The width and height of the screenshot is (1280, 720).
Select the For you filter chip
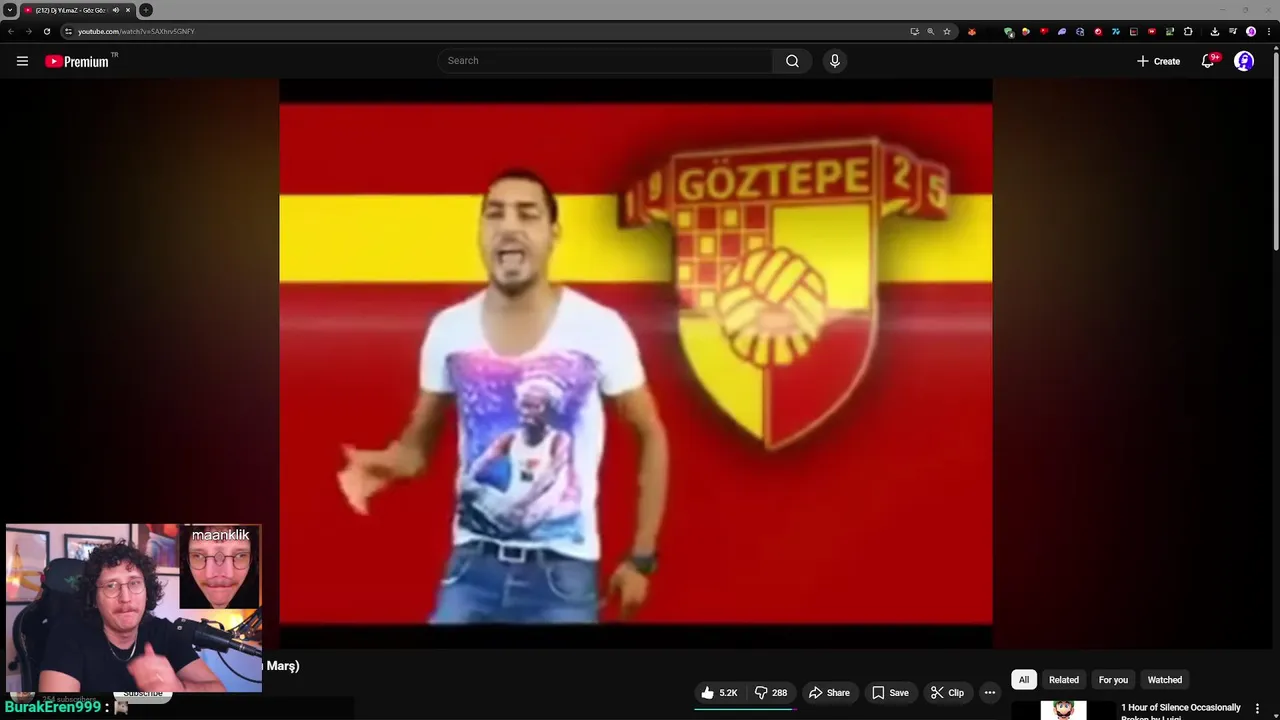coord(1113,680)
